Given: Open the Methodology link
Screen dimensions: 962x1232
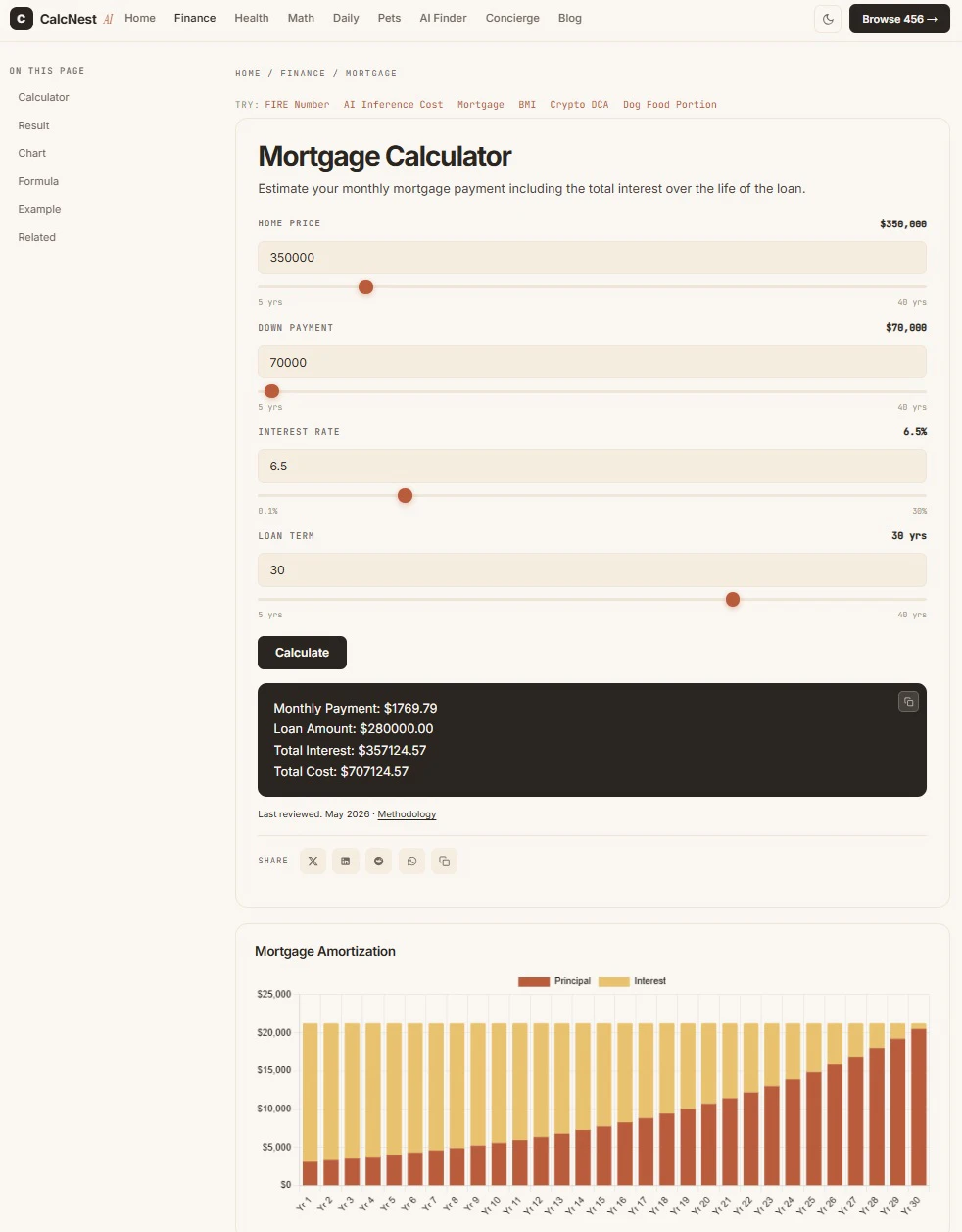Looking at the screenshot, I should [407, 814].
